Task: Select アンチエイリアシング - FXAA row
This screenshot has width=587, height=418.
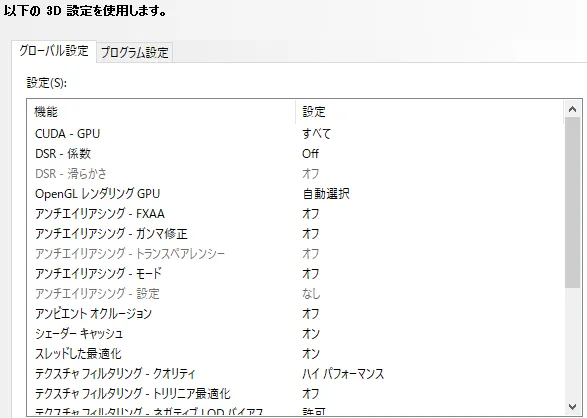Action: coord(295,214)
